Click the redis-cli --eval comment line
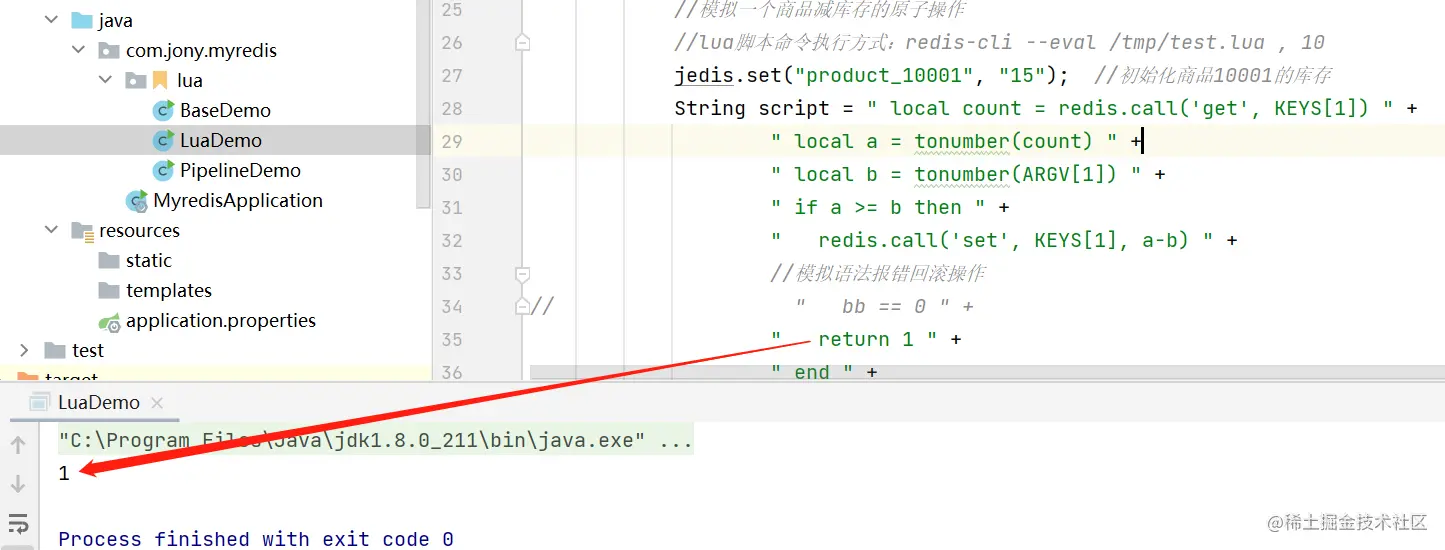The width and height of the screenshot is (1445, 550). pyautogui.click(x=1000, y=42)
